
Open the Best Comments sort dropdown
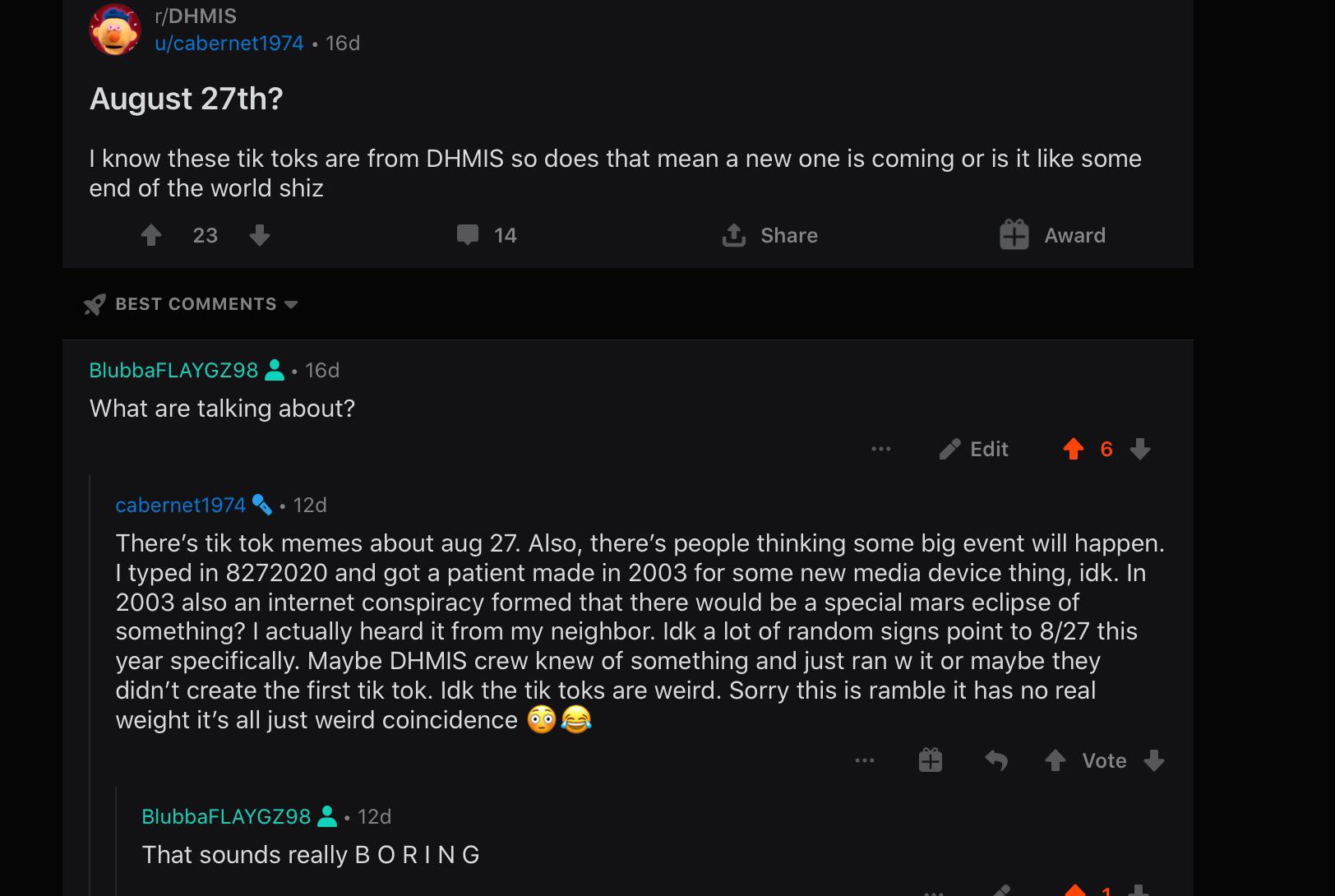point(196,304)
